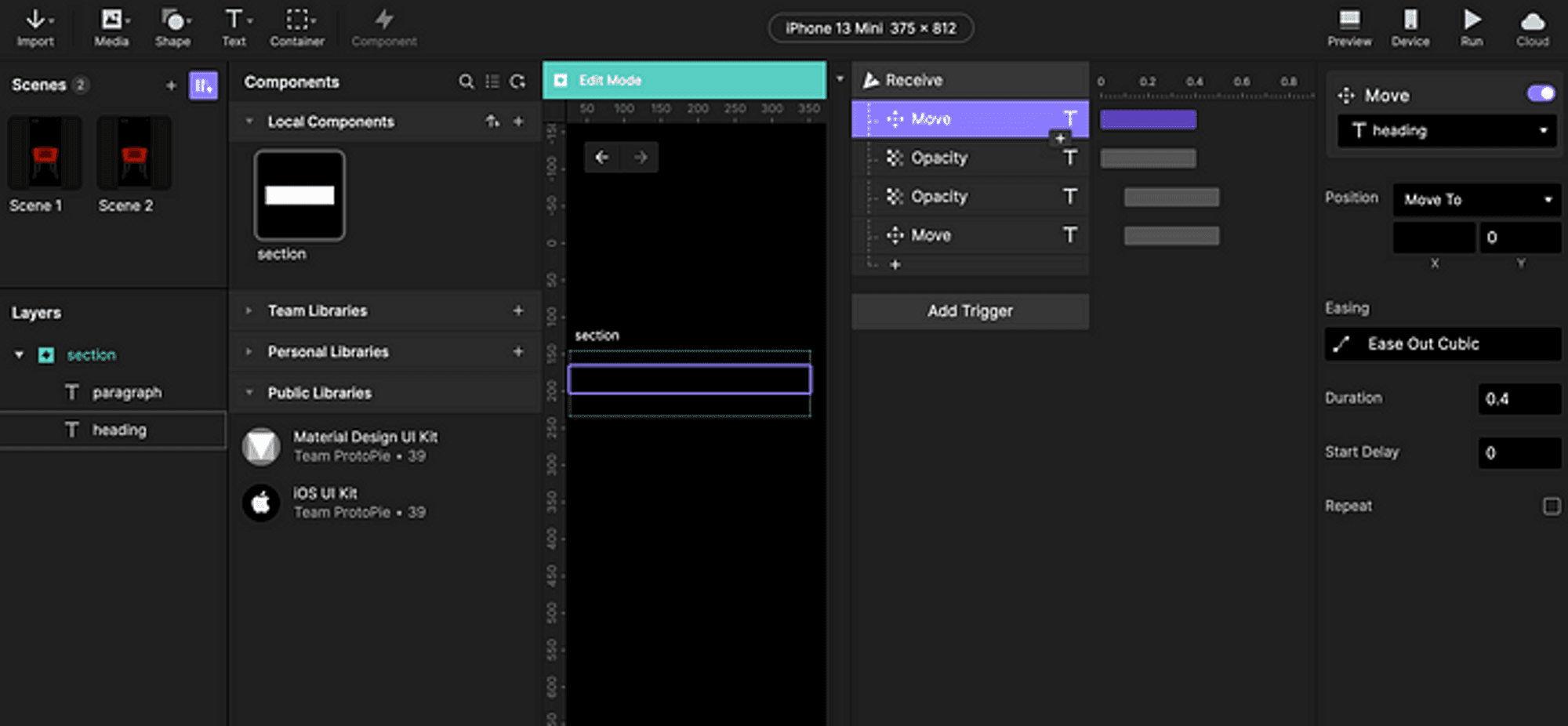Open the Position Move To dropdown
Screen dimensions: 1568x726
tap(1475, 200)
